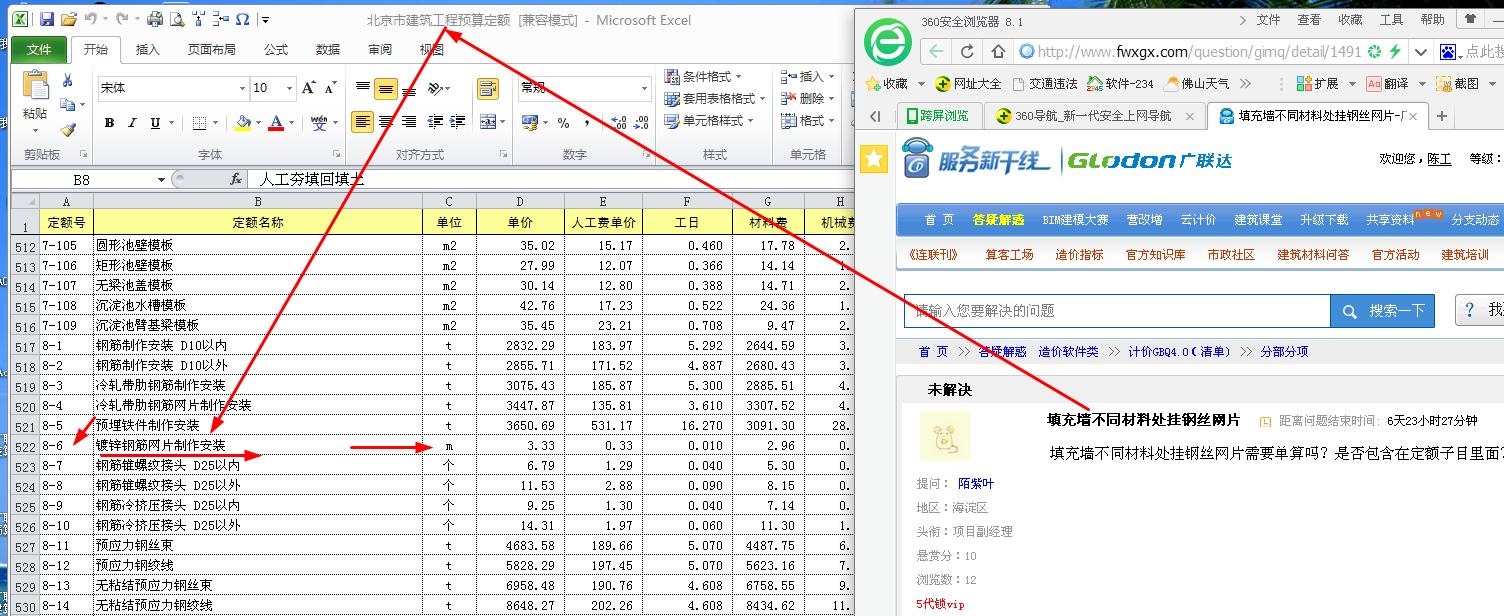Activate the Format Painter brush
Viewport: 1504px width, 616px height.
pos(68,129)
